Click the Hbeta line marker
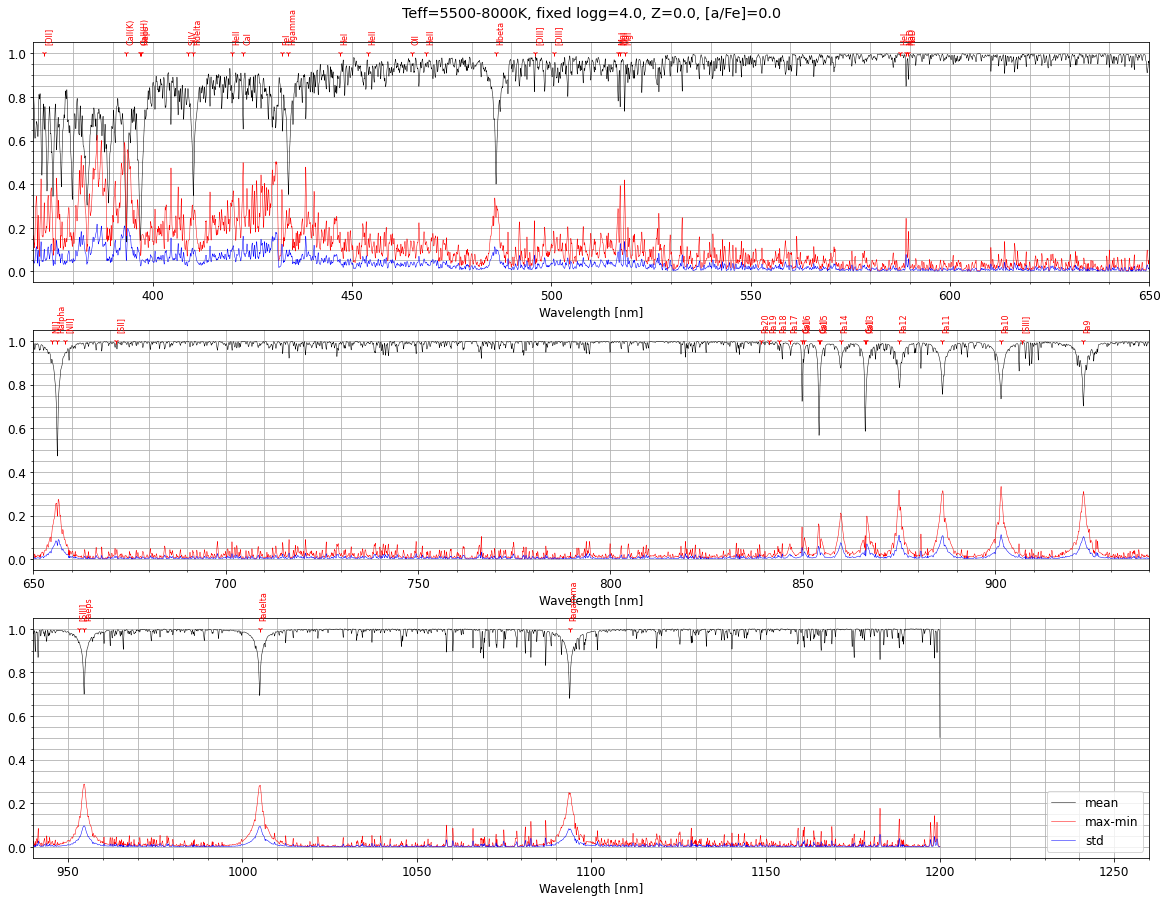Screen dimensions: 1167x902 click(497, 54)
